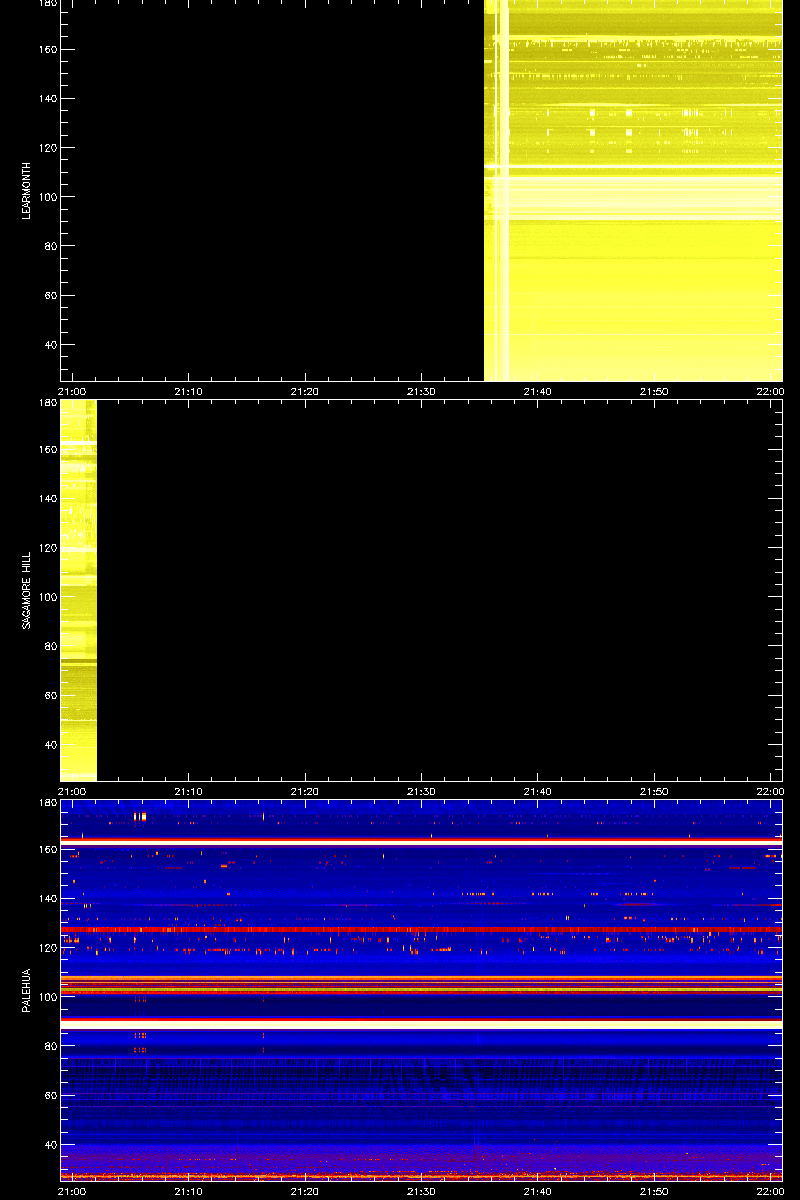The height and width of the screenshot is (1200, 800).
Task: Pick 21:20 under the Sagamore Hill panel
Action: [x=305, y=790]
